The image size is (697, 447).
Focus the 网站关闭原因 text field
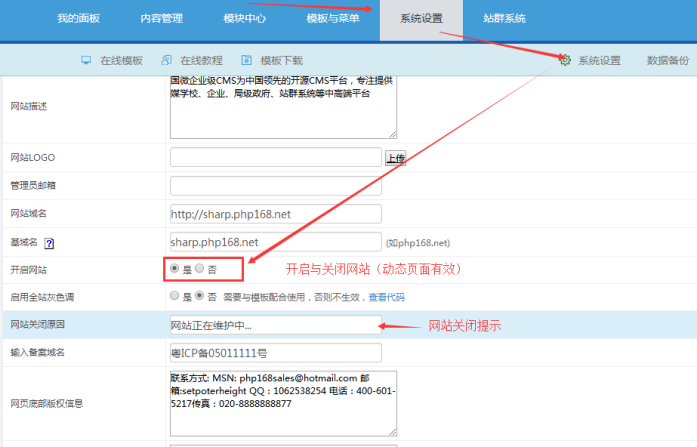coord(276,325)
